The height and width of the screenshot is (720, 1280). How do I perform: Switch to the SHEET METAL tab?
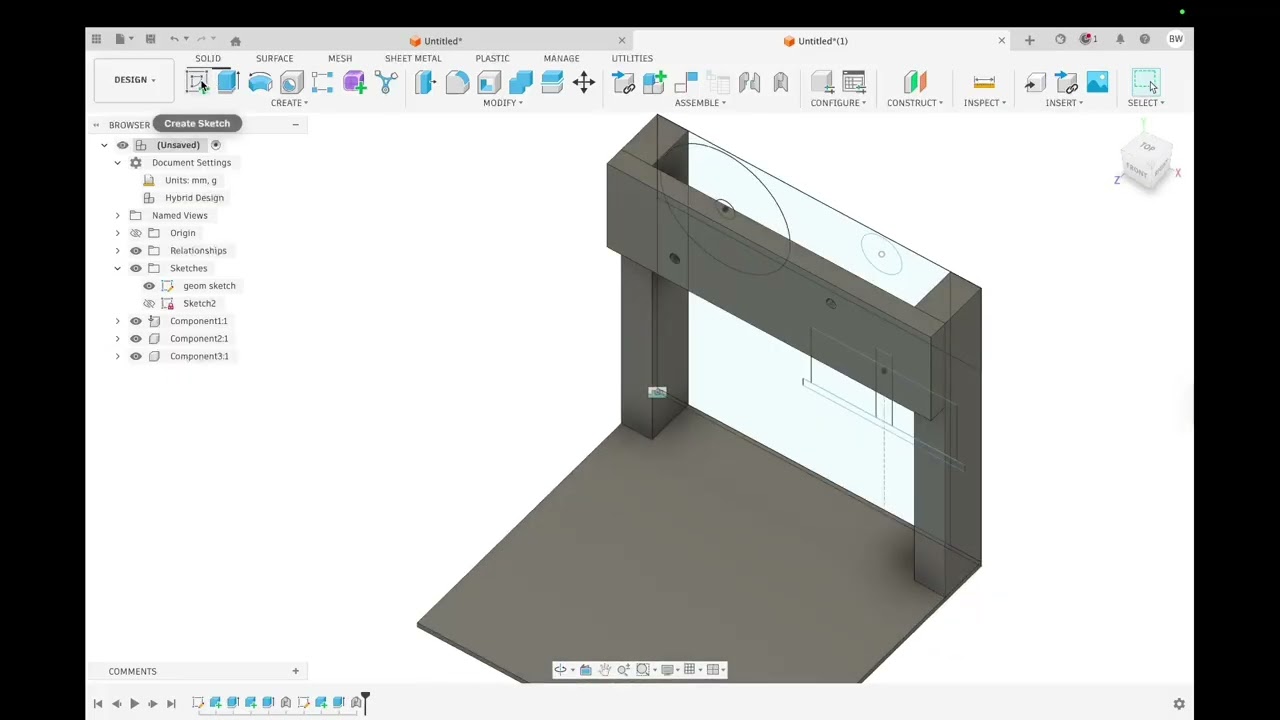[413, 58]
